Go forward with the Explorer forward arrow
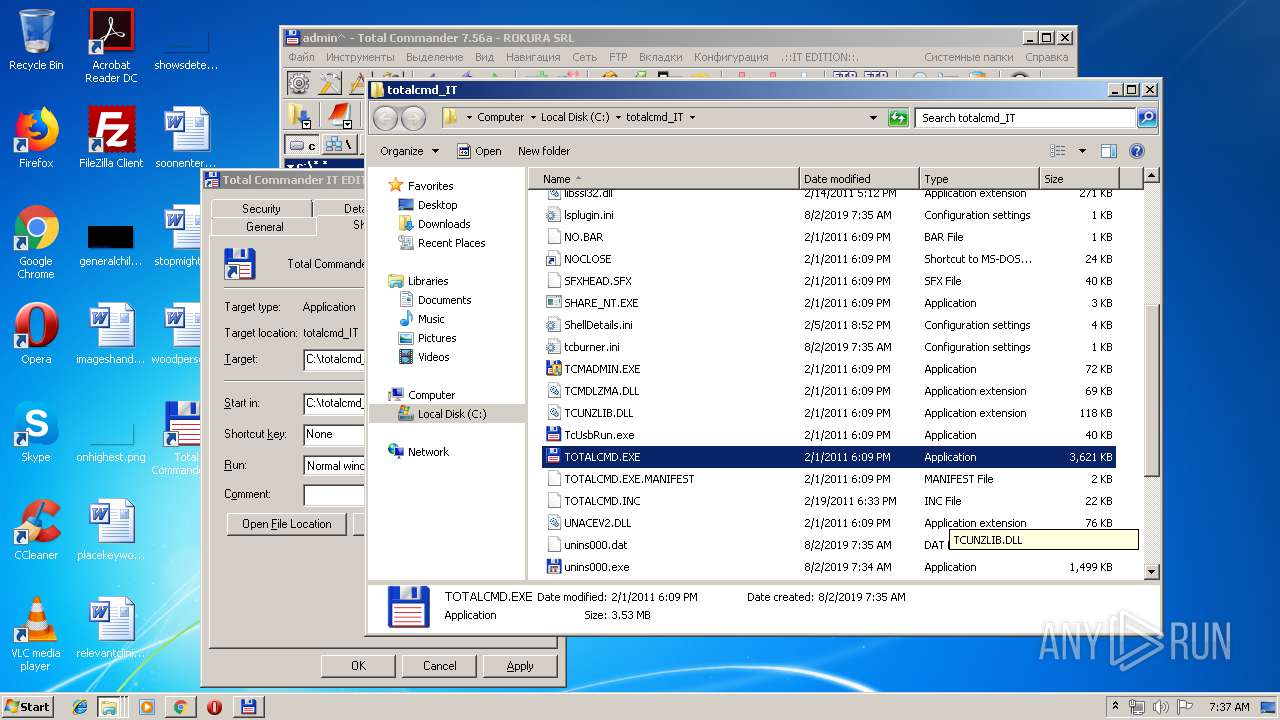Screen dimensions: 1280x720 coord(413,118)
